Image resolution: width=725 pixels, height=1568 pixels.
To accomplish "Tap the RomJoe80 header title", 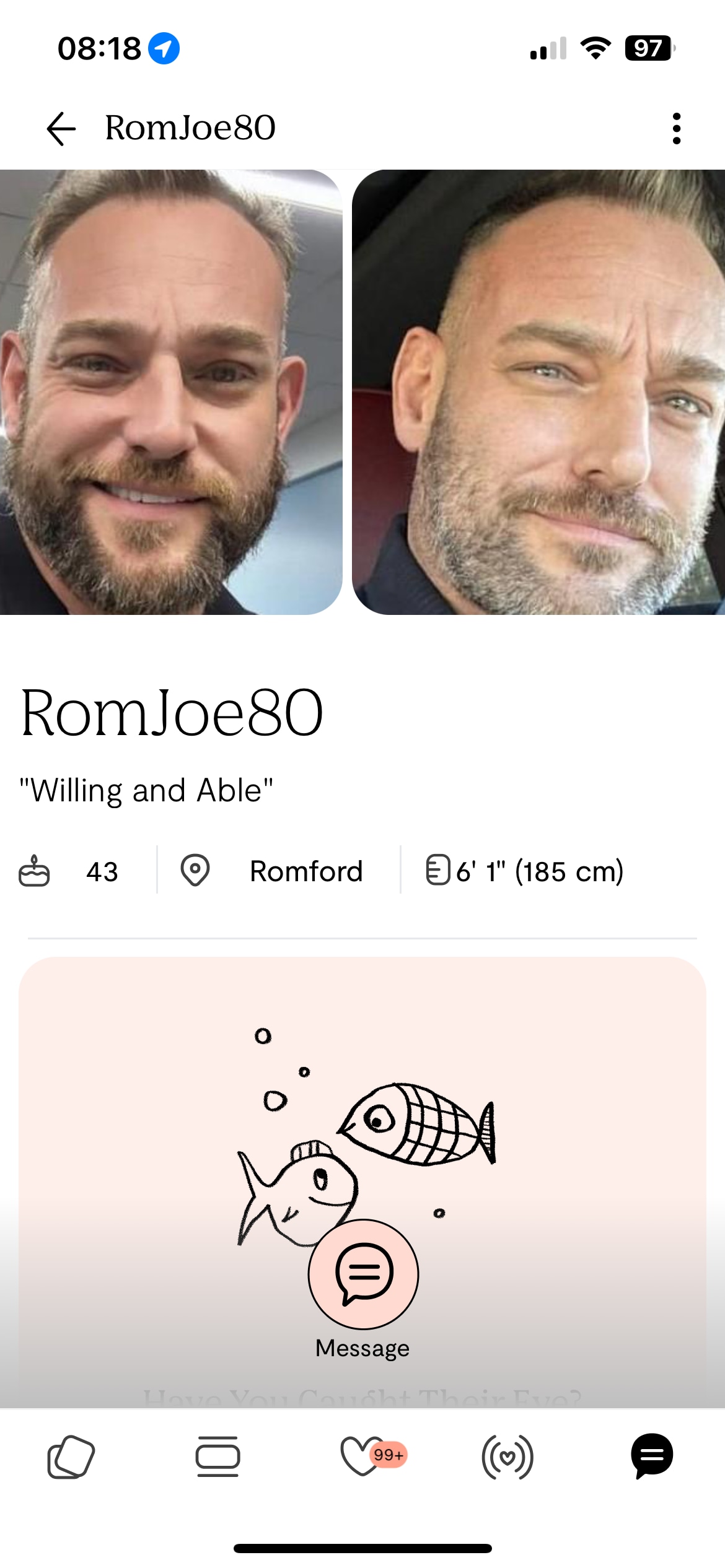I will (190, 128).
